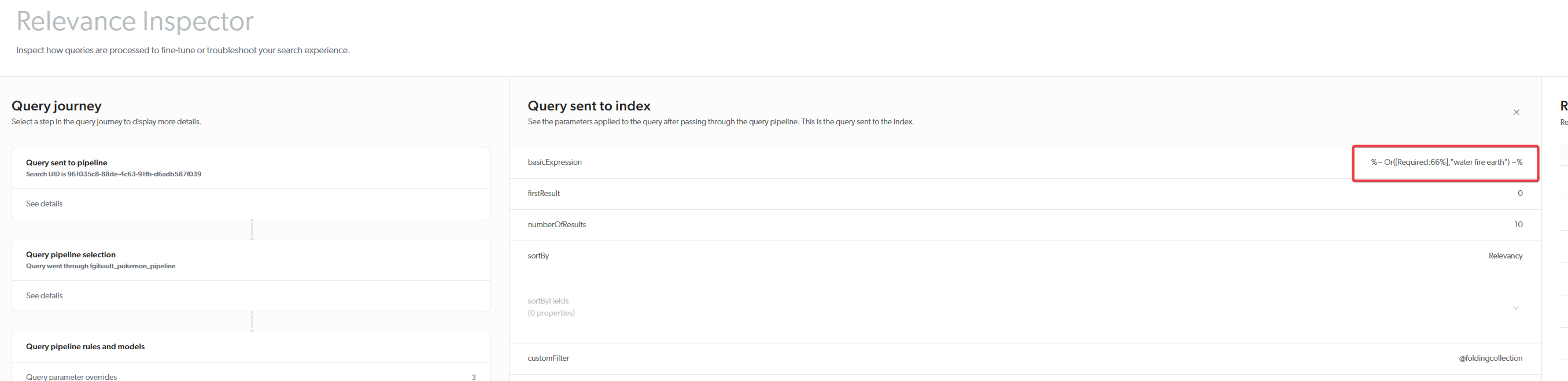Open See details under Query sent to pipeline
This screenshot has height=381, width=1568.
45,204
